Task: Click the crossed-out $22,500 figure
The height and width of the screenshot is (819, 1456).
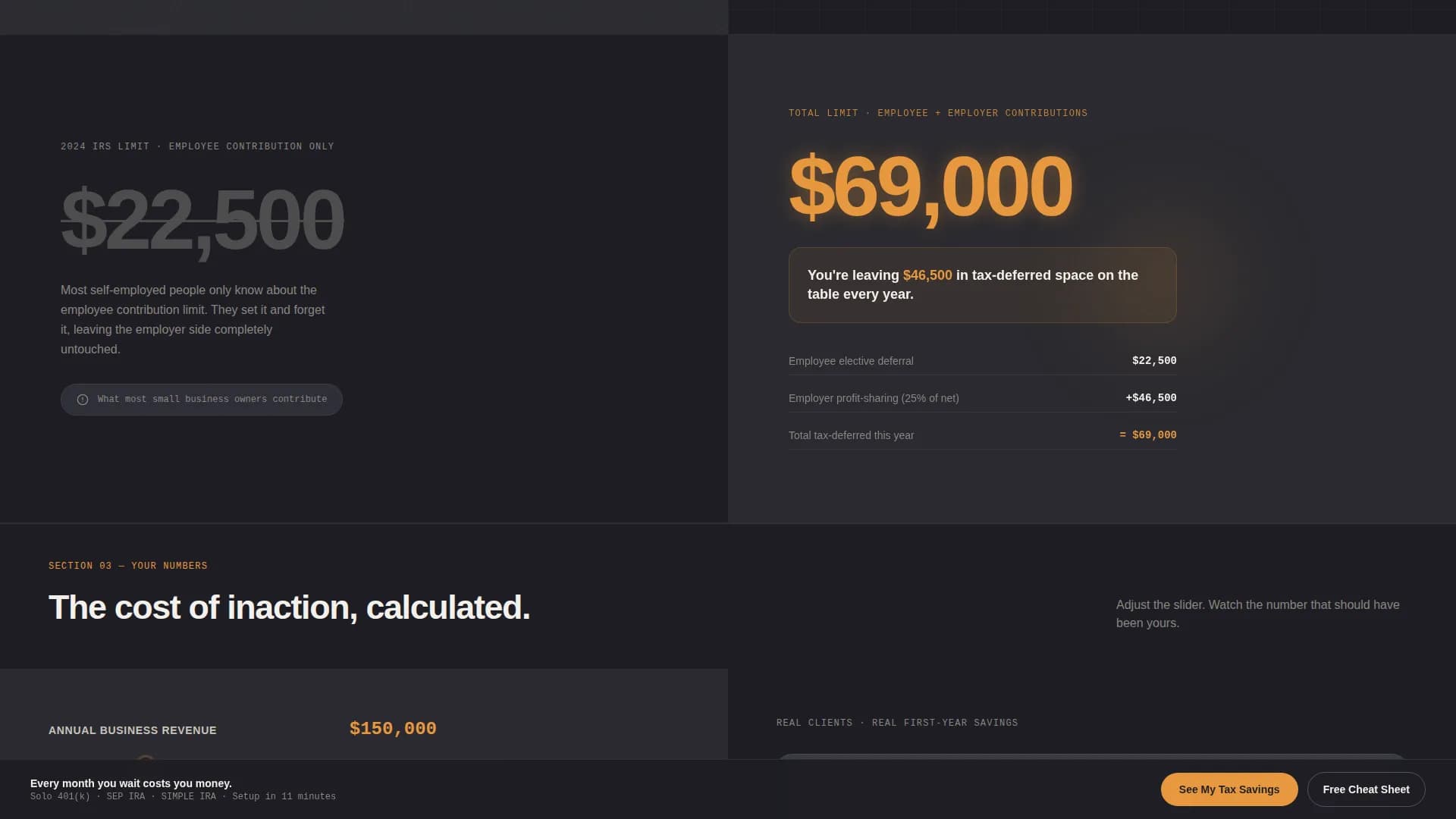Action: pos(201,221)
